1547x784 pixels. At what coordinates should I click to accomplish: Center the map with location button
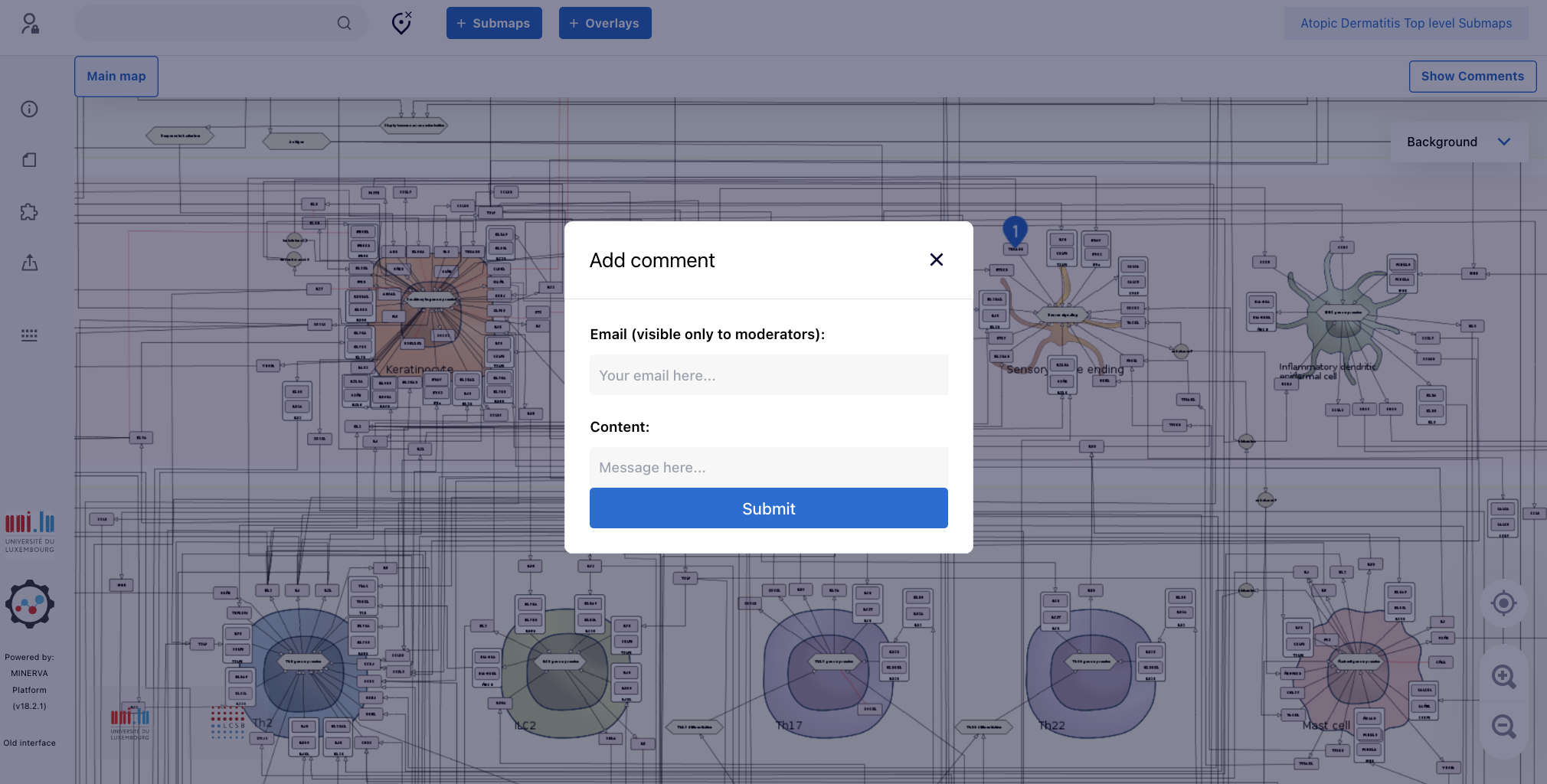1503,603
